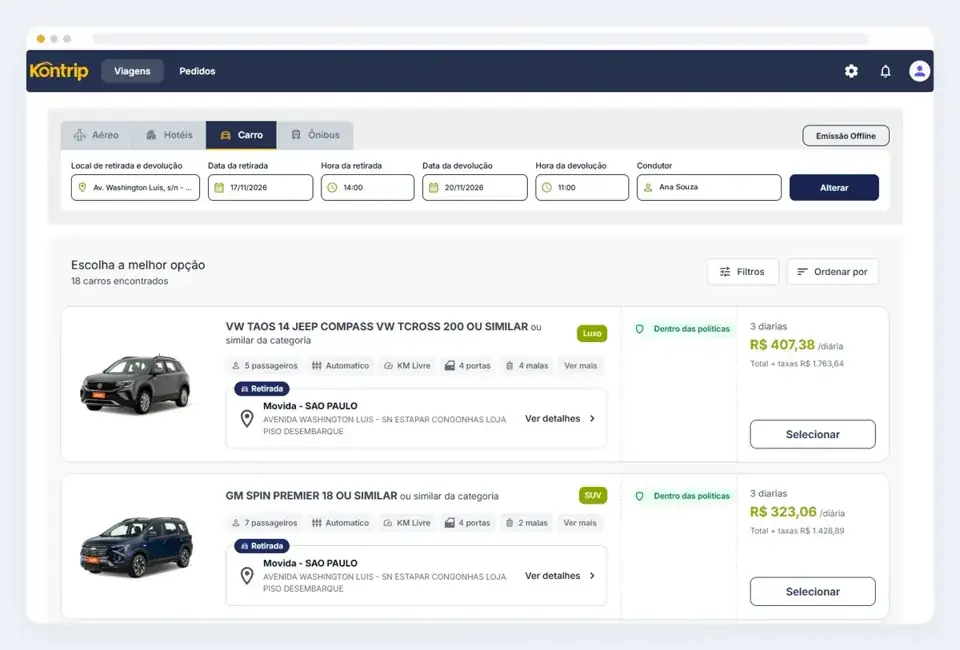The height and width of the screenshot is (650, 960).
Task: Click Filtros sliders icon
Action: [725, 272]
